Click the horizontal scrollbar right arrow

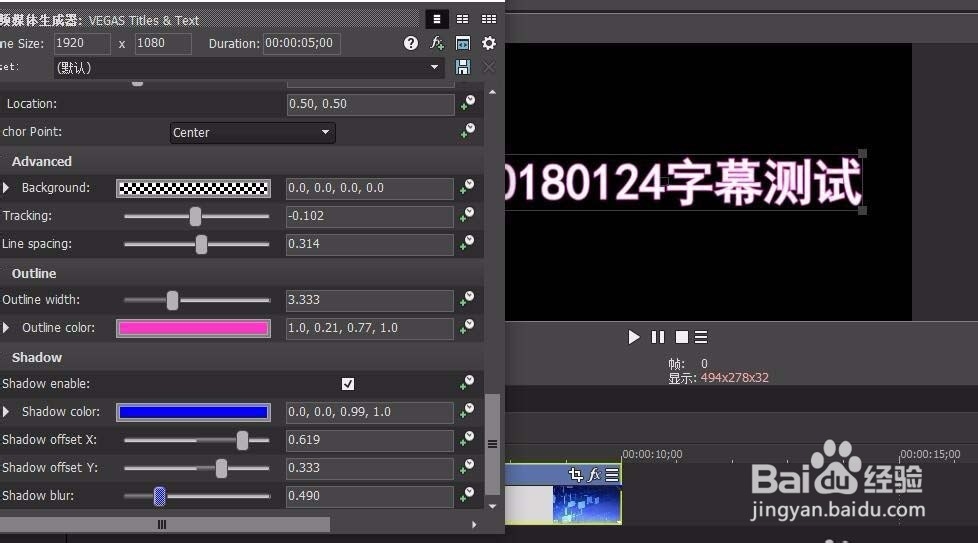[x=474, y=525]
